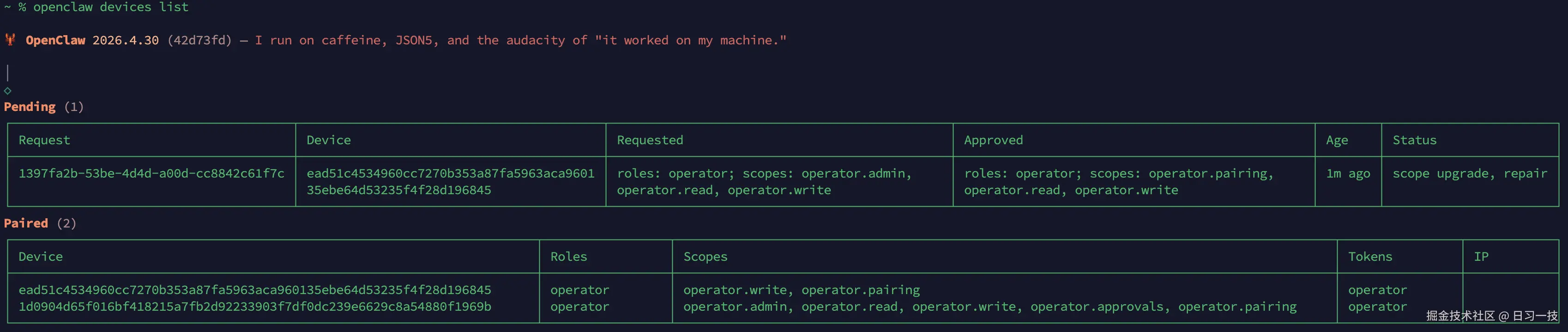This screenshot has height=332, width=1568.
Task: Click the 'Paired' section heading
Action: click(x=26, y=223)
